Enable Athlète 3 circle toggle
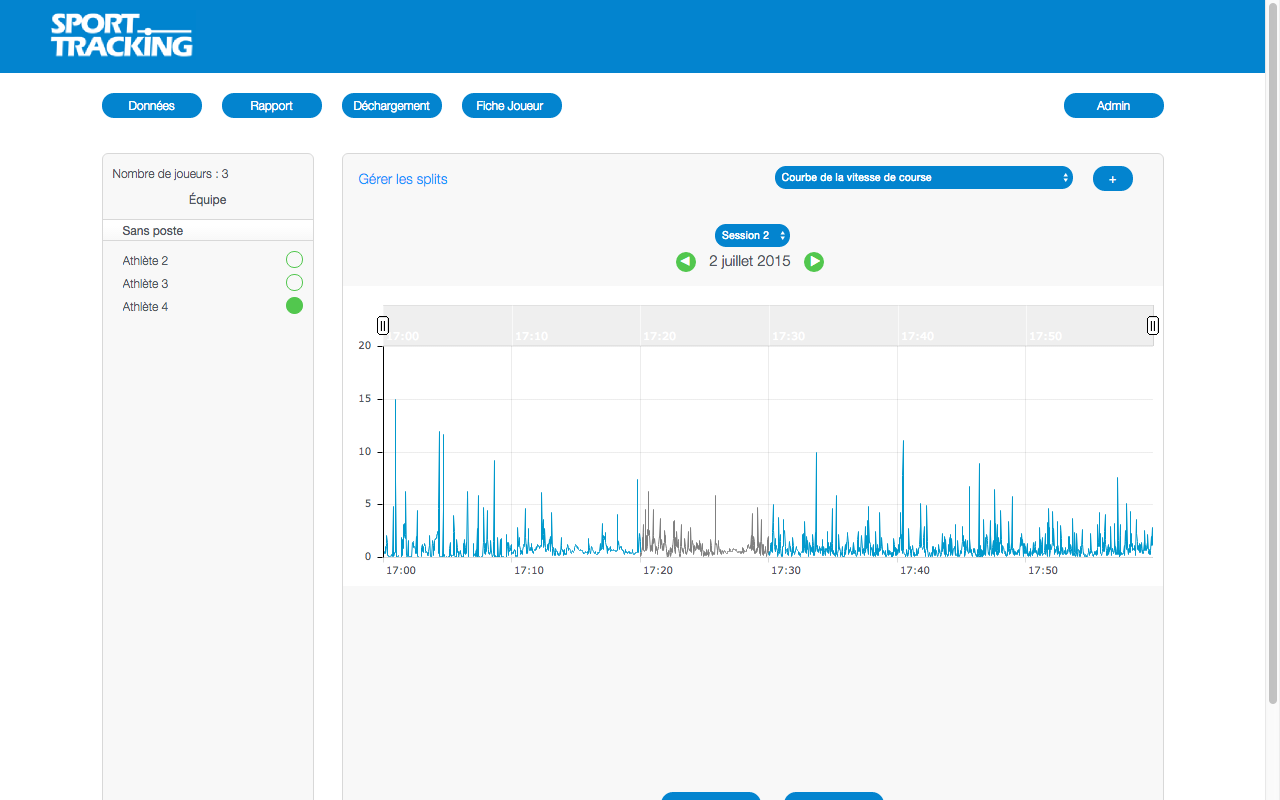Image resolution: width=1280 pixels, height=800 pixels. tap(294, 283)
